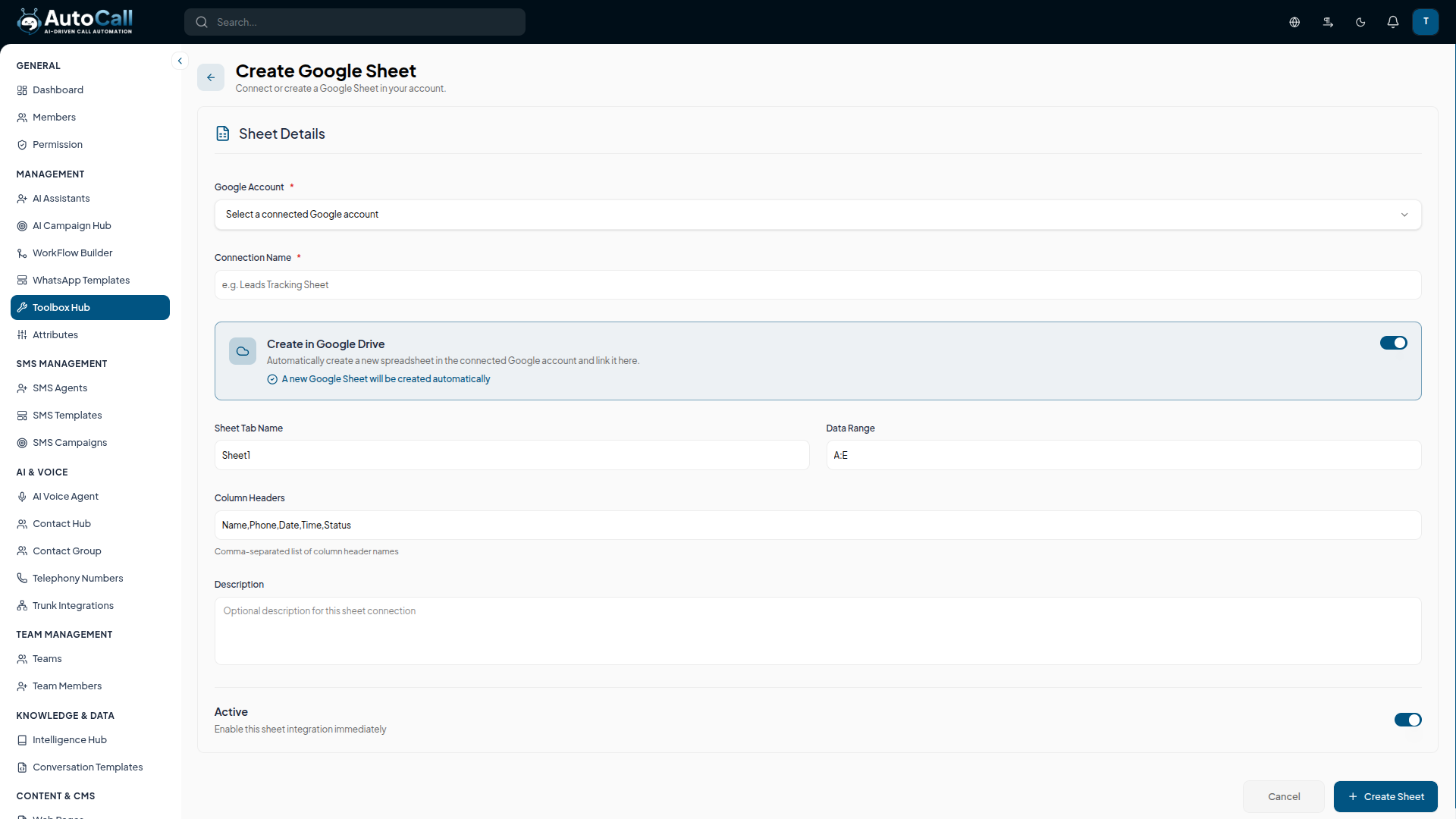Viewport: 1456px width, 819px height.
Task: Click the Members people icon
Action: pyautogui.click(x=22, y=118)
